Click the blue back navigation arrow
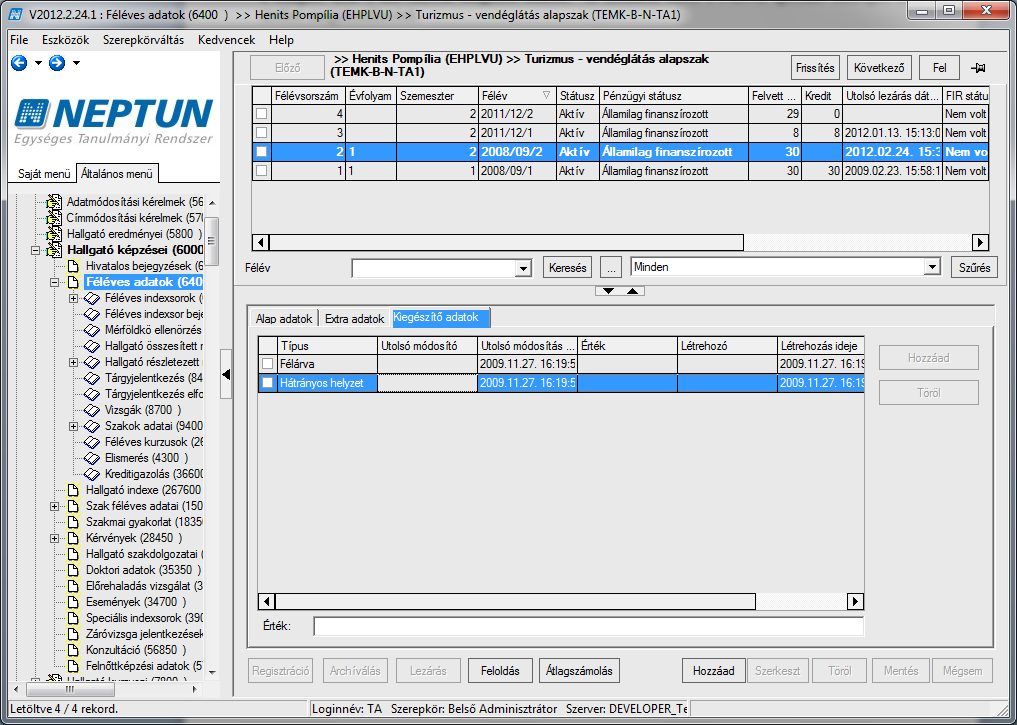The width and height of the screenshot is (1017, 725). pos(19,63)
